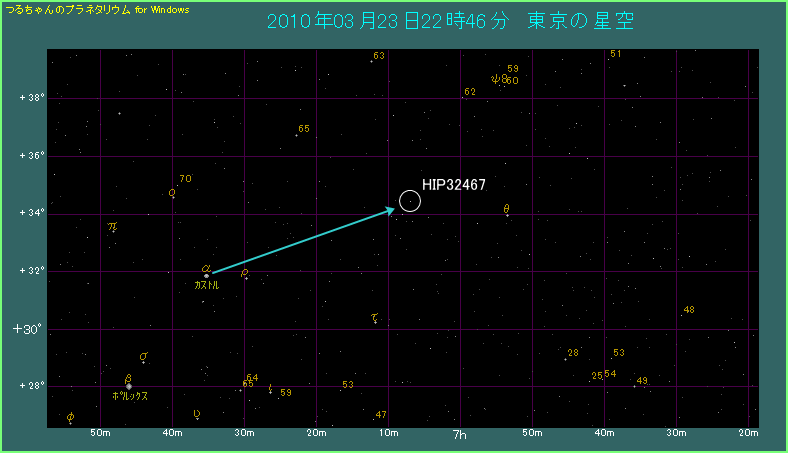This screenshot has width=788, height=453.
Task: Click the date and time title text
Action: click(x=450, y=21)
